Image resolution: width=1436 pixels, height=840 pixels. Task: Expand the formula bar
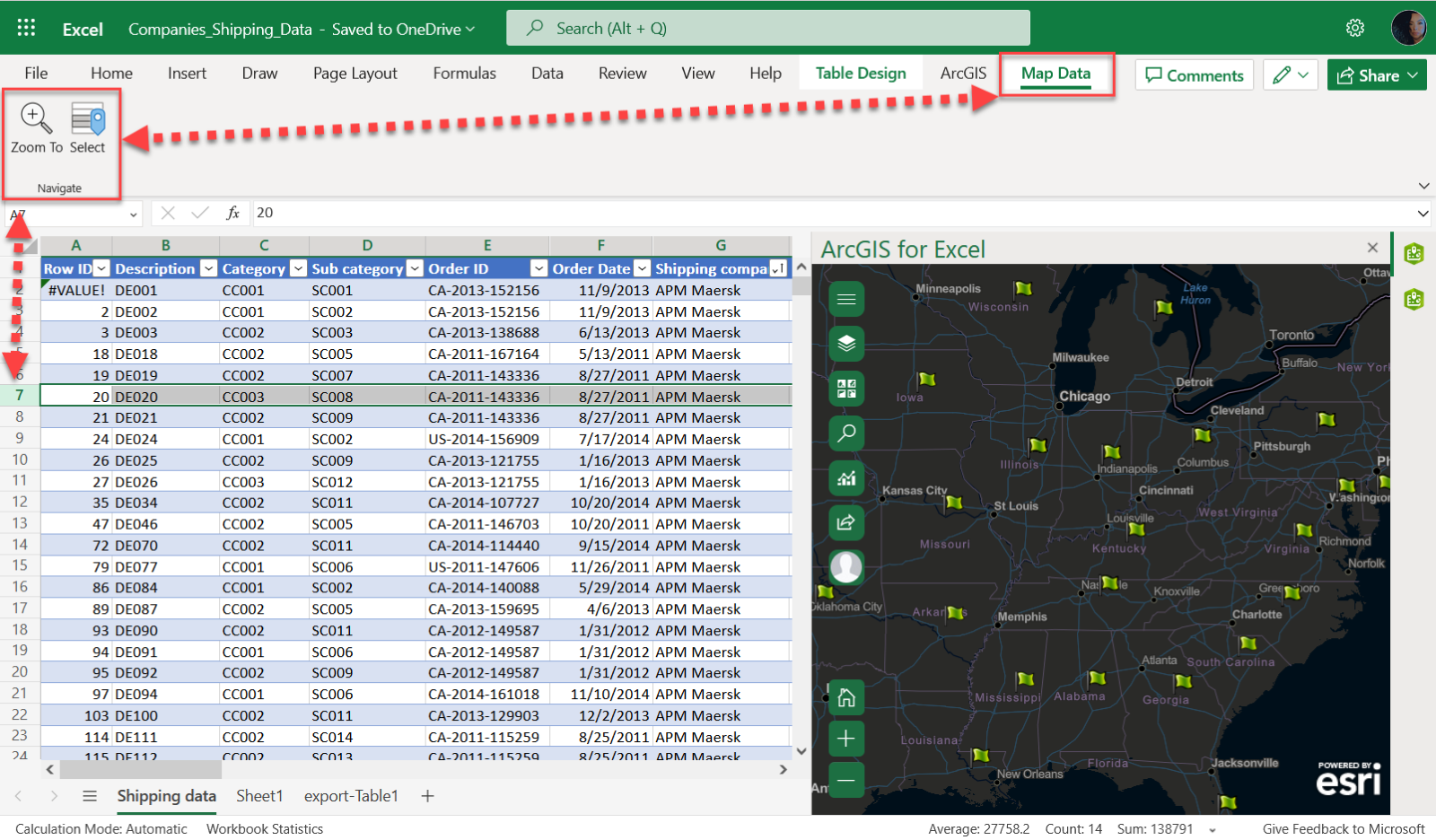tap(1423, 214)
